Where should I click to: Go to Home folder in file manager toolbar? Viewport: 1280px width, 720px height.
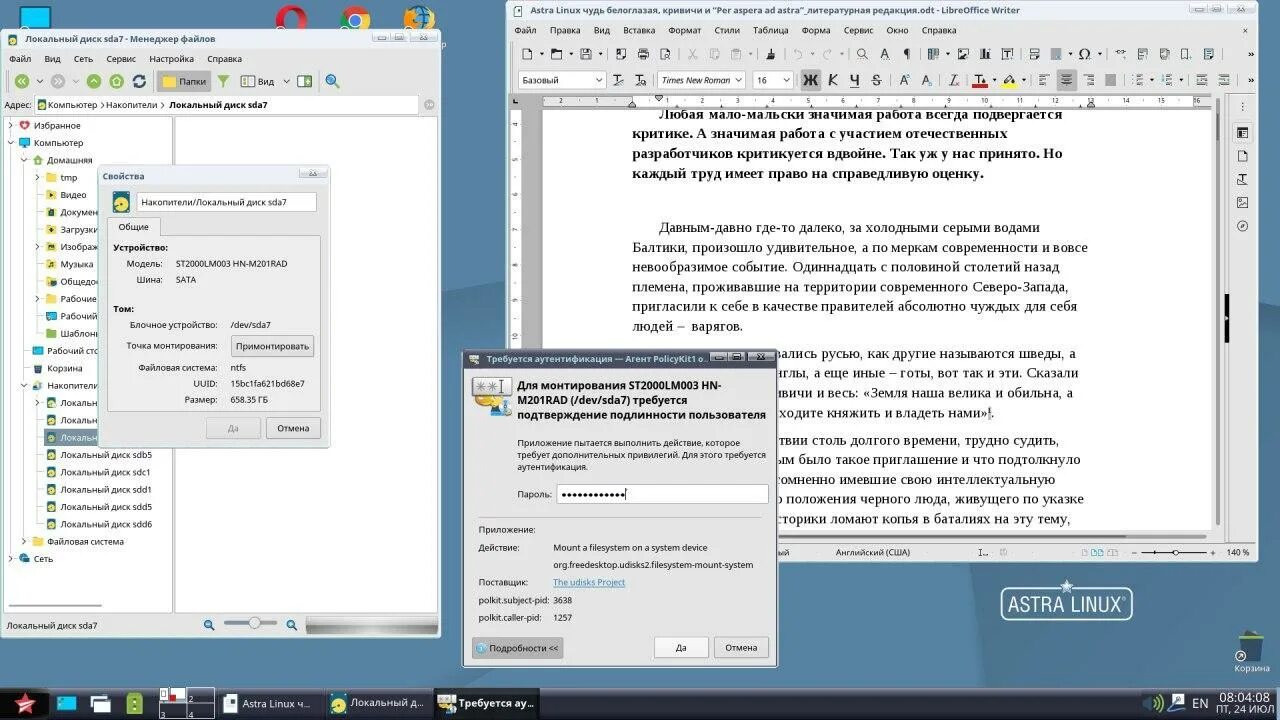(x=116, y=81)
